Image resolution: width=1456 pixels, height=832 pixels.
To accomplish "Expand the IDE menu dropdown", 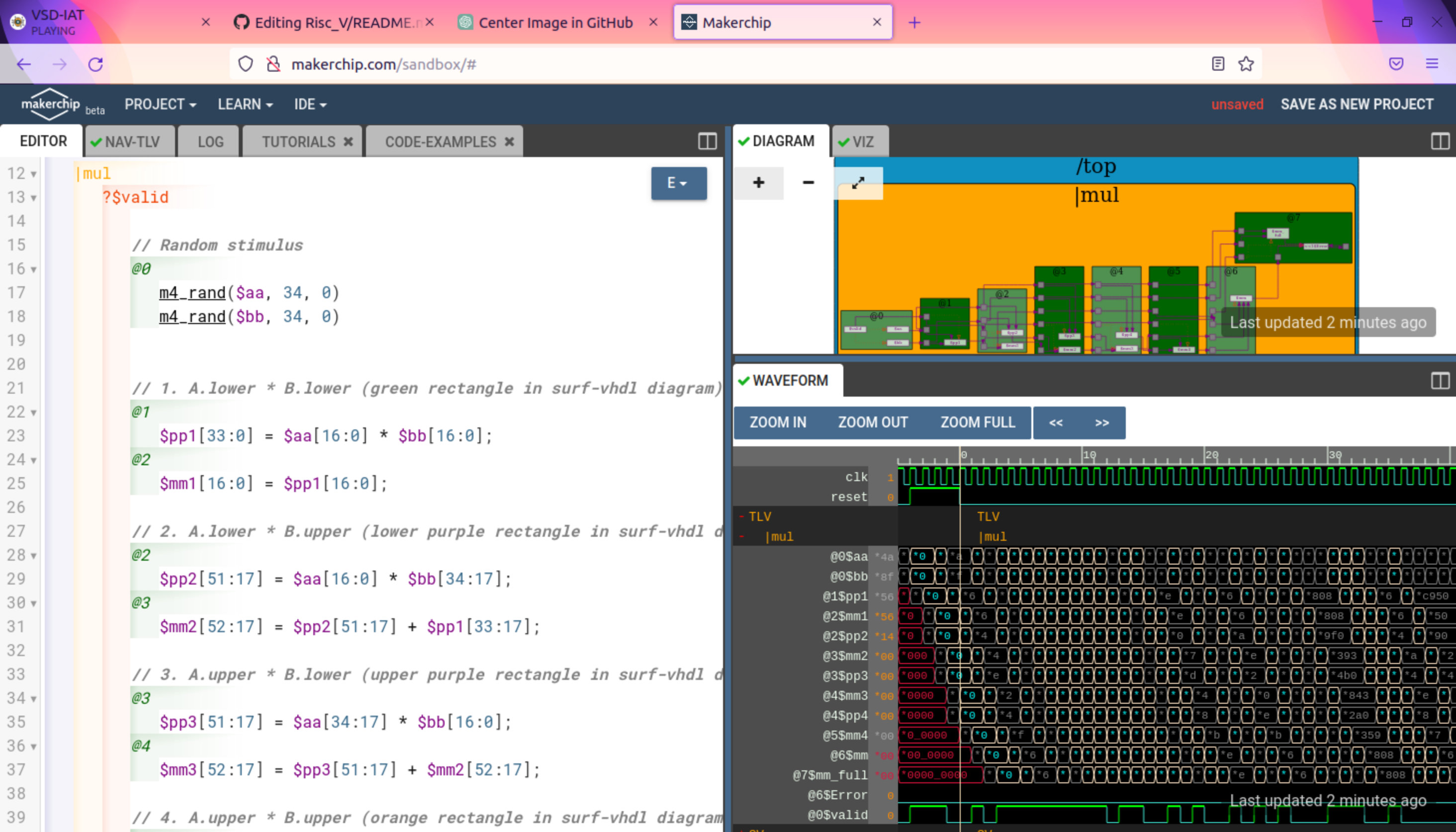I will coord(310,104).
